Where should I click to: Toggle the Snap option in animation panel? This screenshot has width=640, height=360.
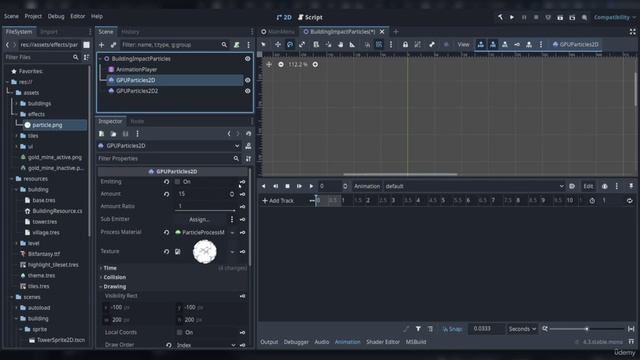click(452, 329)
